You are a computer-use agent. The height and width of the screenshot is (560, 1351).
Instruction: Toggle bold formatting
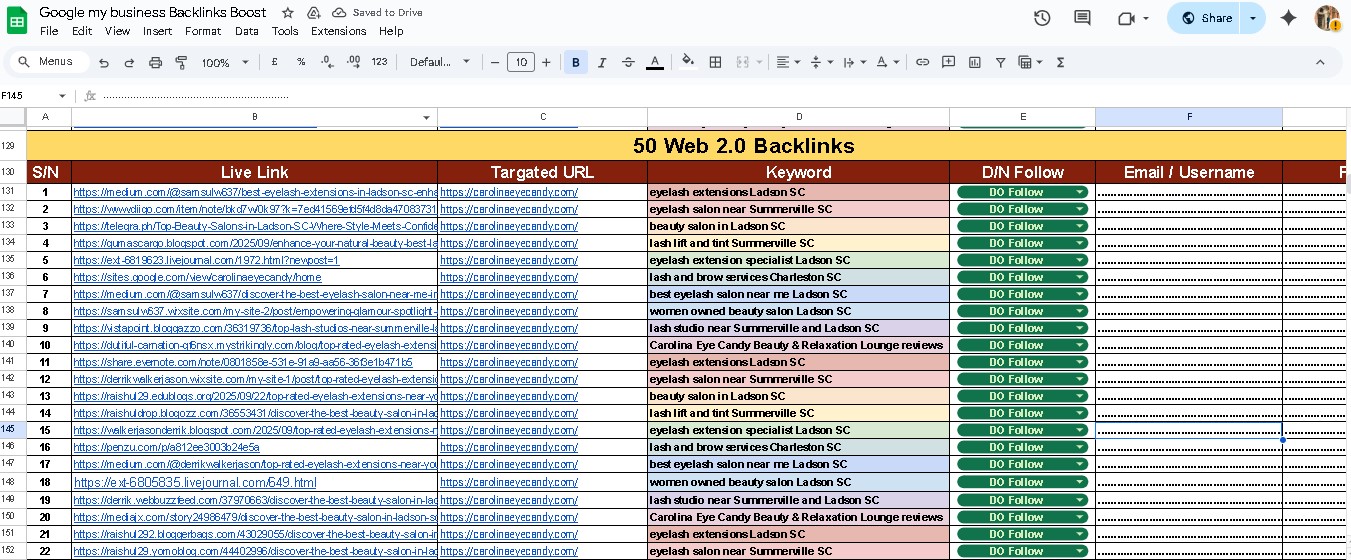576,62
